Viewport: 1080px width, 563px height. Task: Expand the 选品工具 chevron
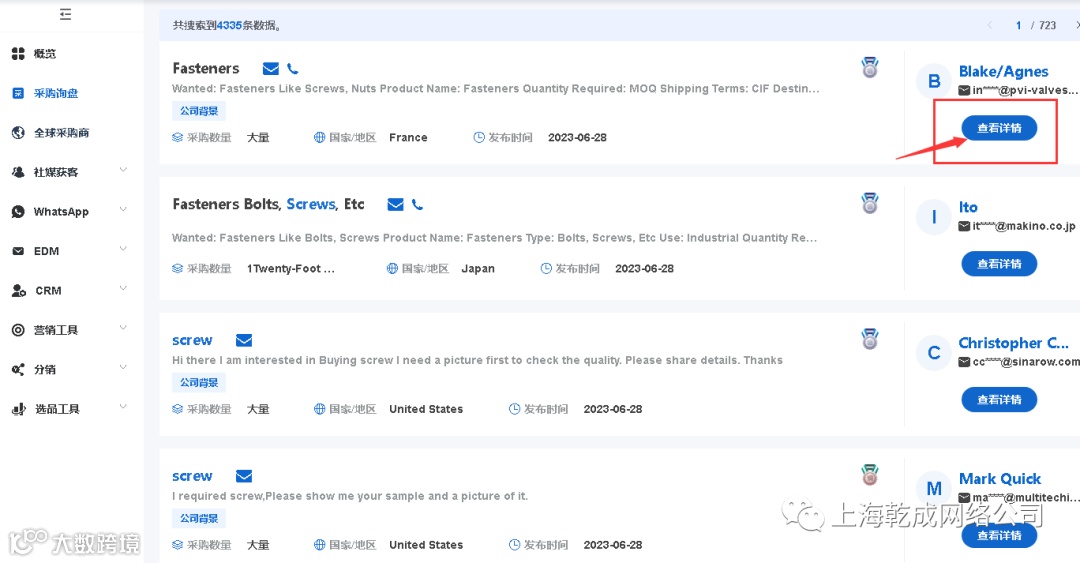tap(123, 406)
